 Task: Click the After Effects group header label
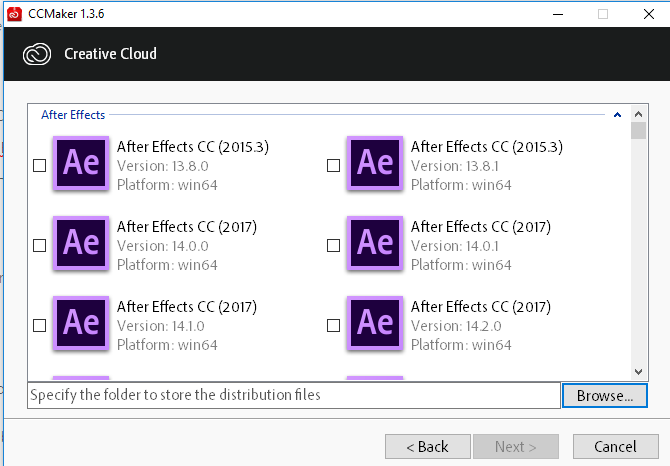(73, 115)
